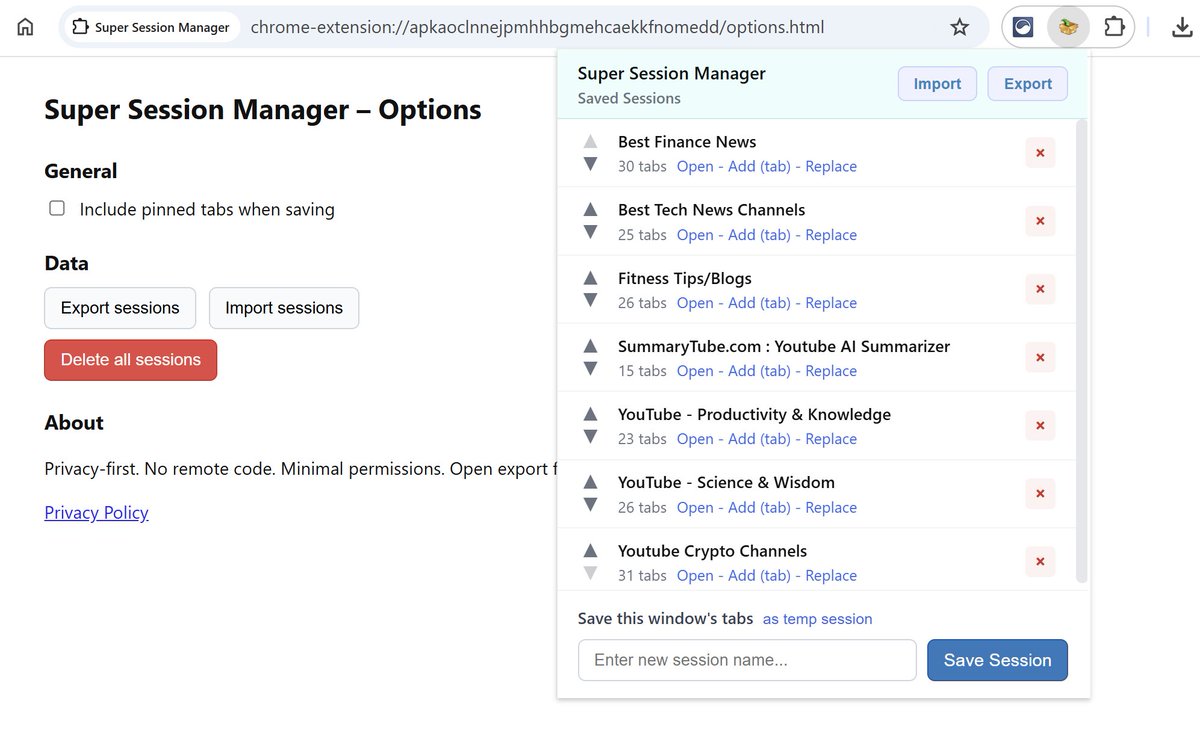Toggle the bookmark star in the address bar

tap(959, 27)
